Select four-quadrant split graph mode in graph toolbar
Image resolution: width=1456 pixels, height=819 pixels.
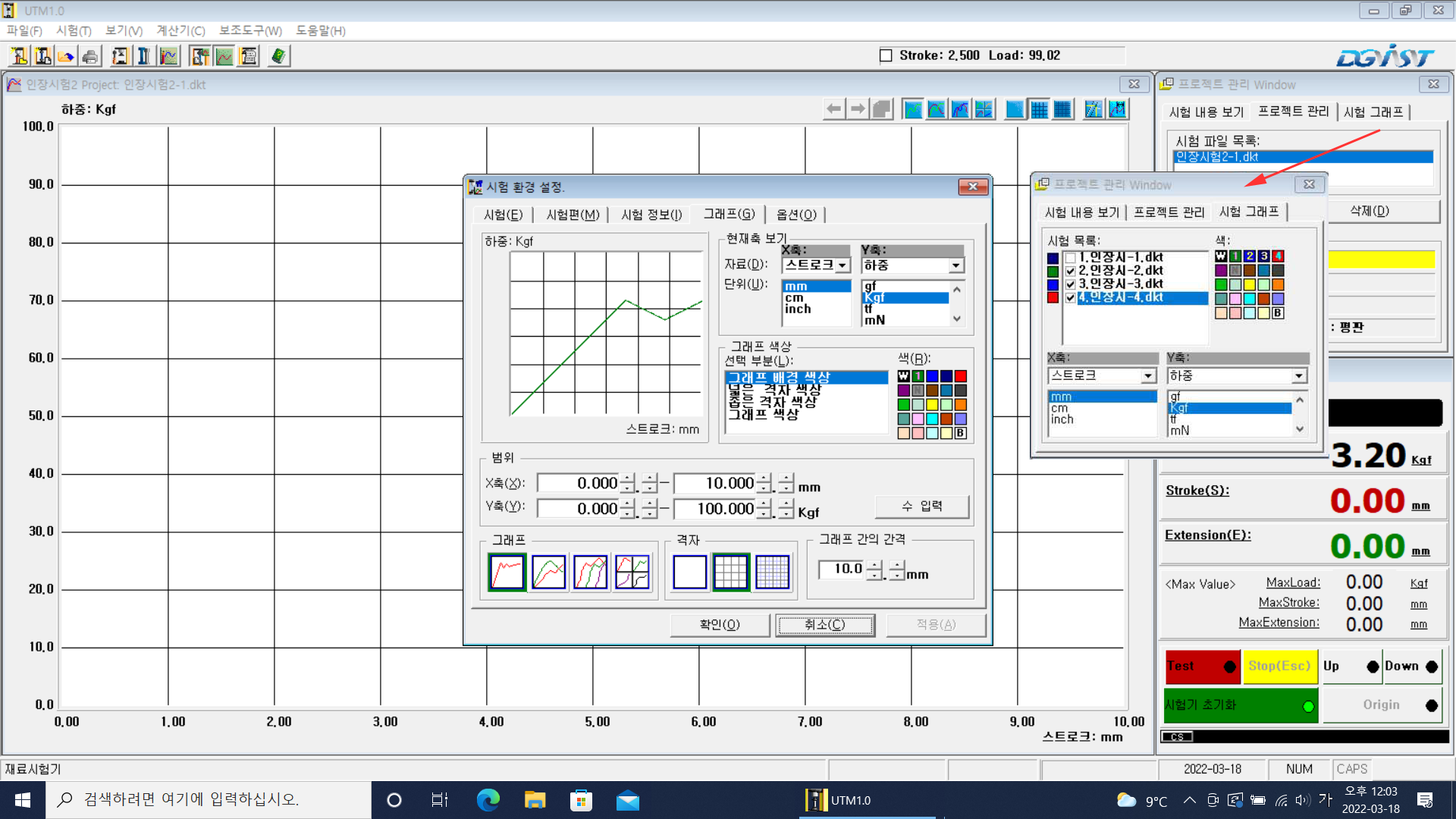(984, 109)
